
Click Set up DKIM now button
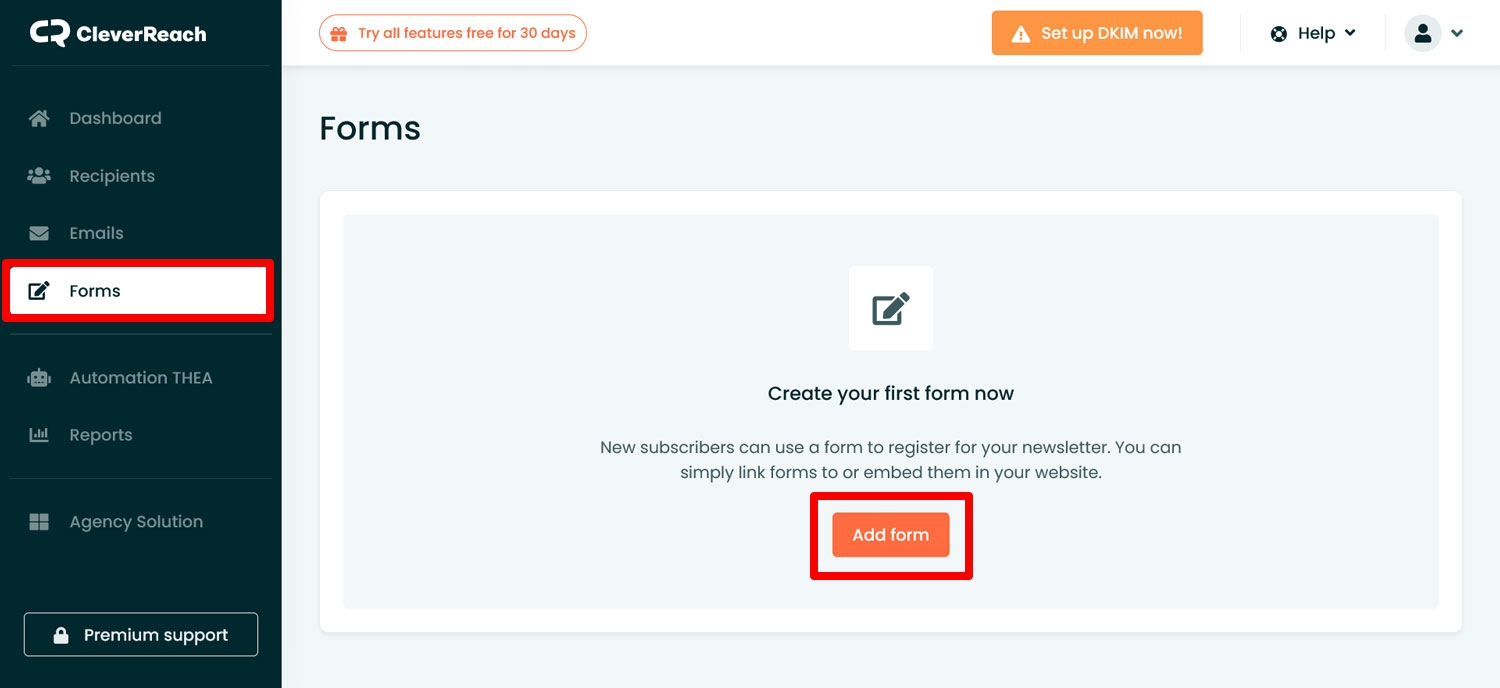pyautogui.click(x=1097, y=33)
